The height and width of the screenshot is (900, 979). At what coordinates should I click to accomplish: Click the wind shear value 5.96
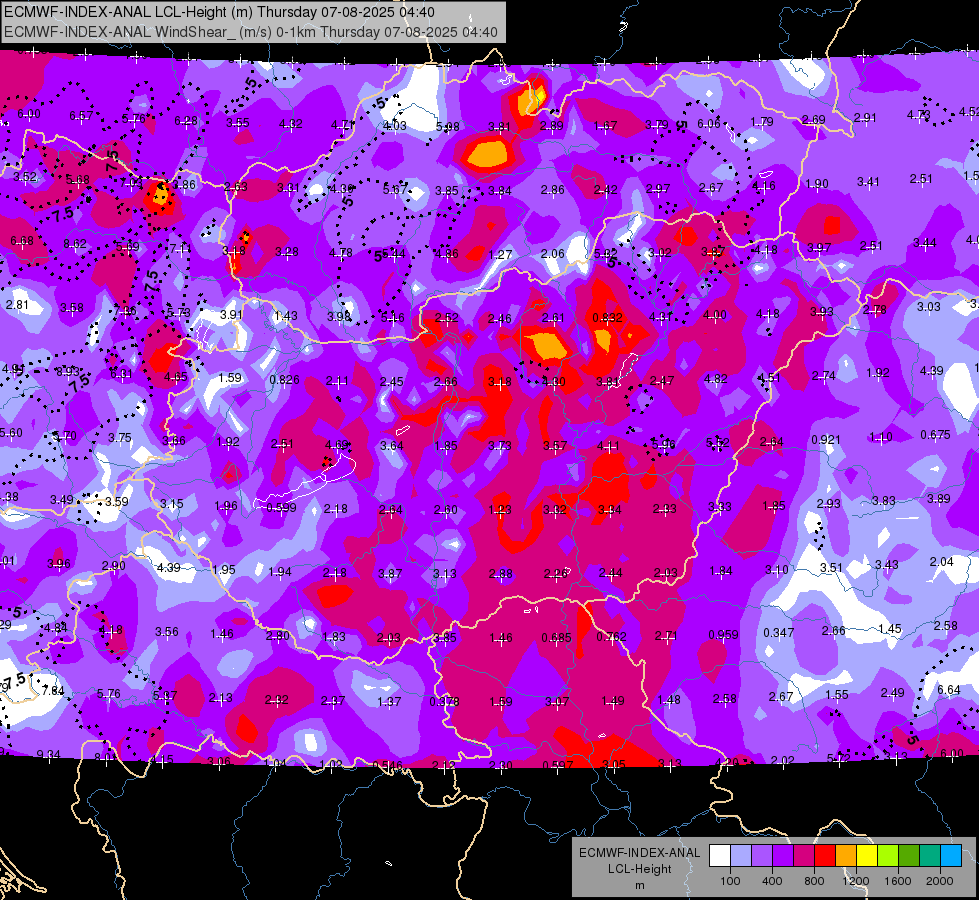coord(663,444)
